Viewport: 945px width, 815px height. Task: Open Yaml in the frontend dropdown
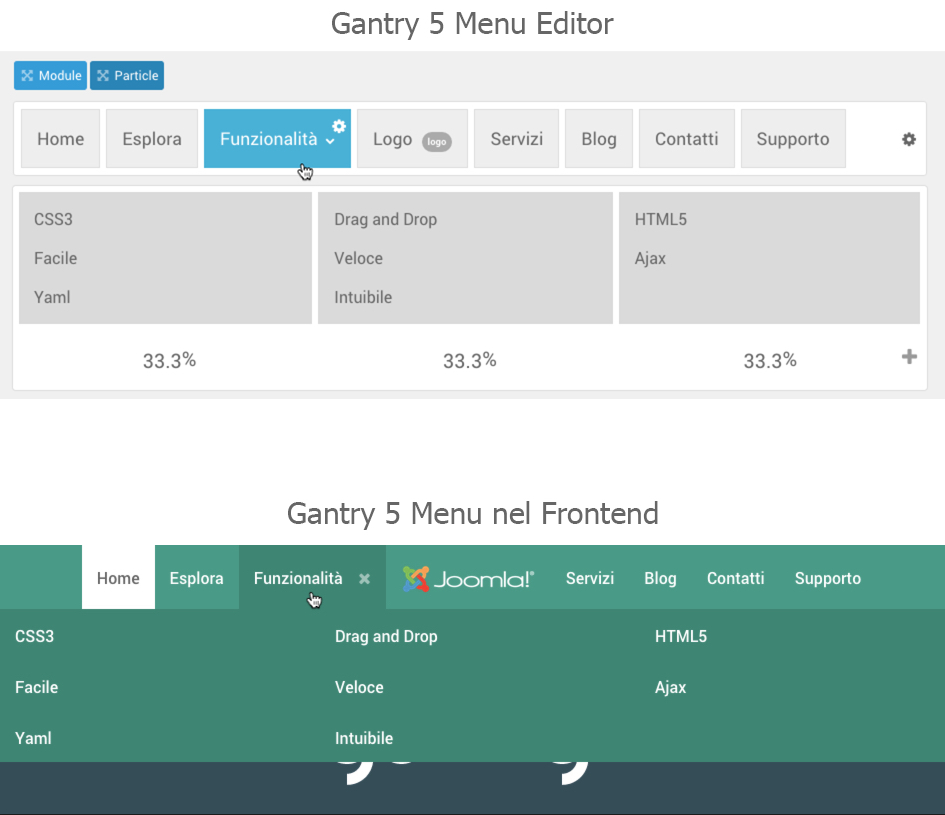(x=33, y=738)
